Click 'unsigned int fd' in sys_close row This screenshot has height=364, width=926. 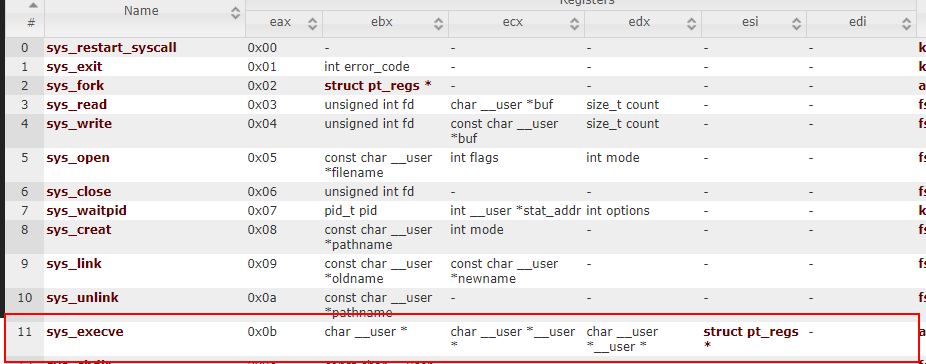369,191
